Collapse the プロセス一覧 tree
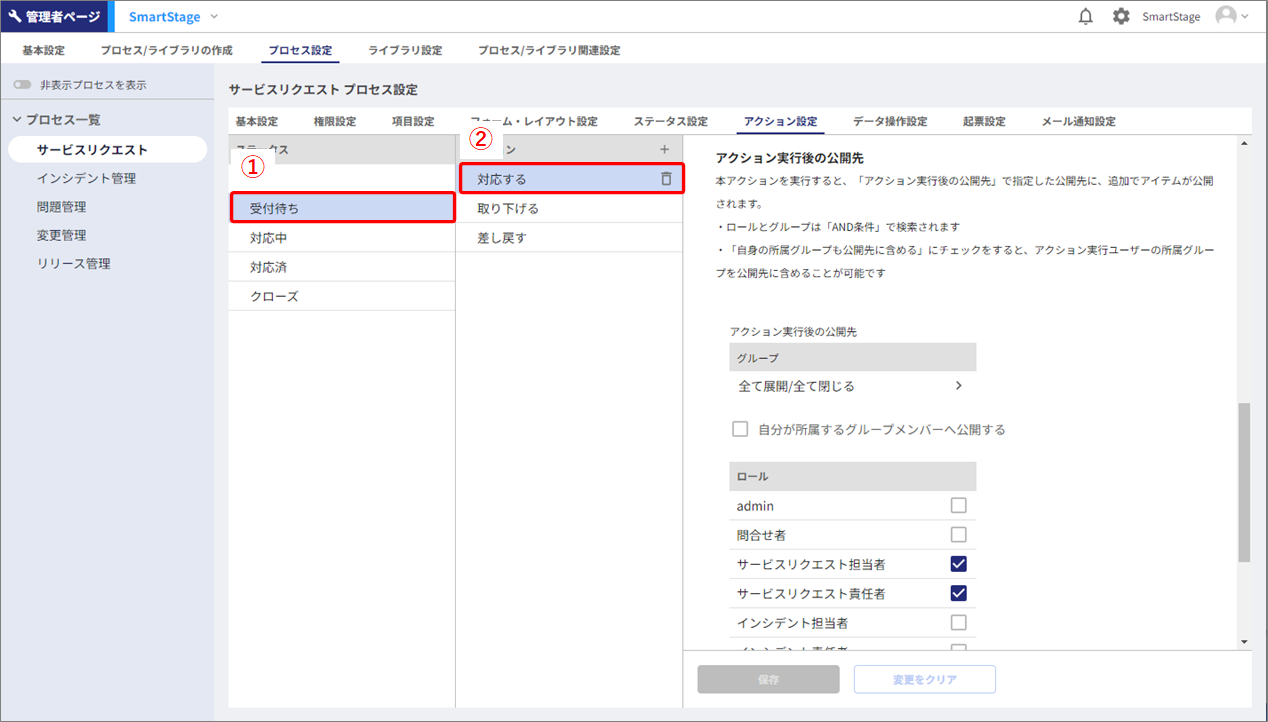 click(x=17, y=120)
